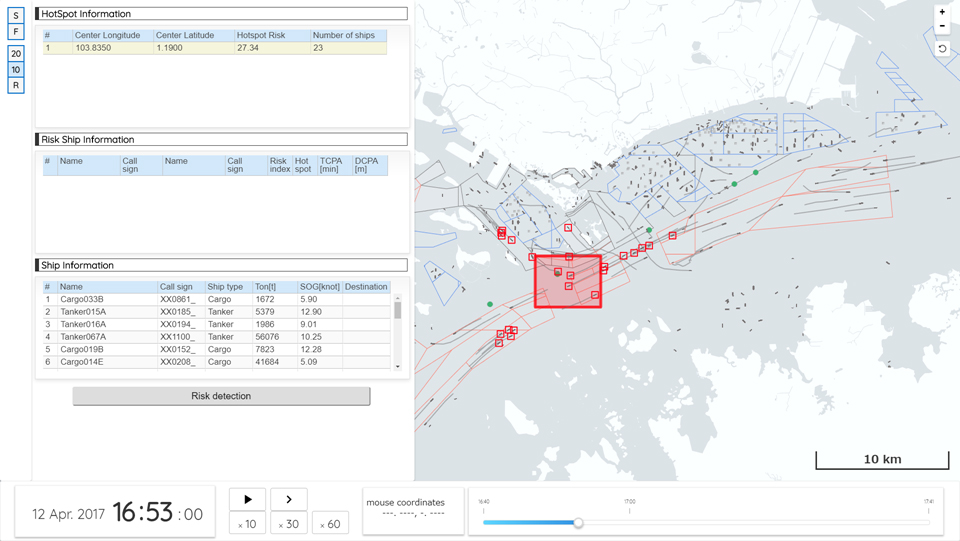
Task: Zoom in on the map
Action: click(x=942, y=12)
